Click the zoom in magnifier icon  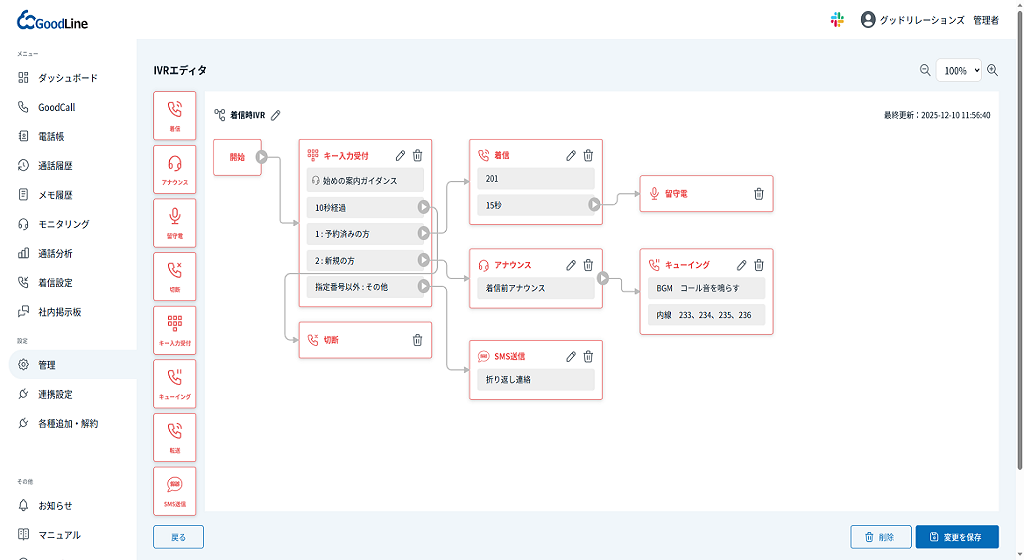click(x=993, y=70)
